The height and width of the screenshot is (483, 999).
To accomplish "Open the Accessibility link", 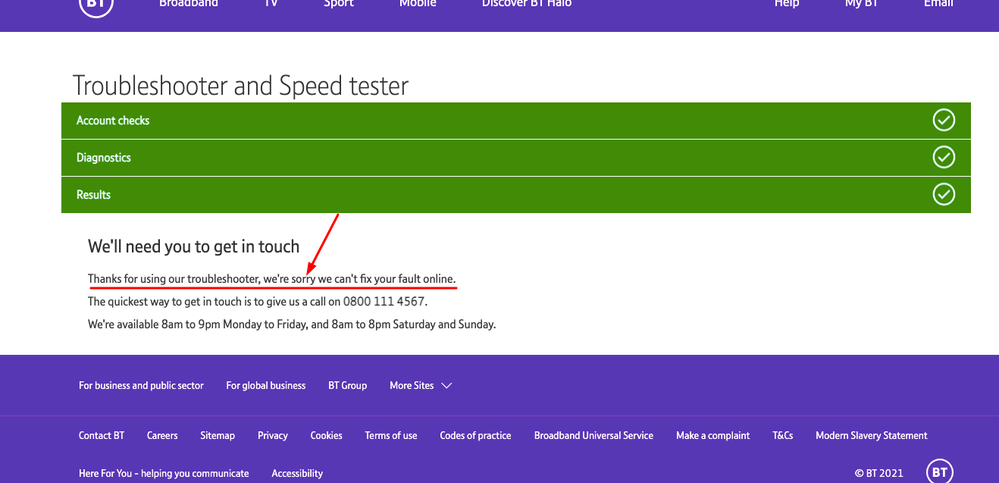I will [x=297, y=473].
